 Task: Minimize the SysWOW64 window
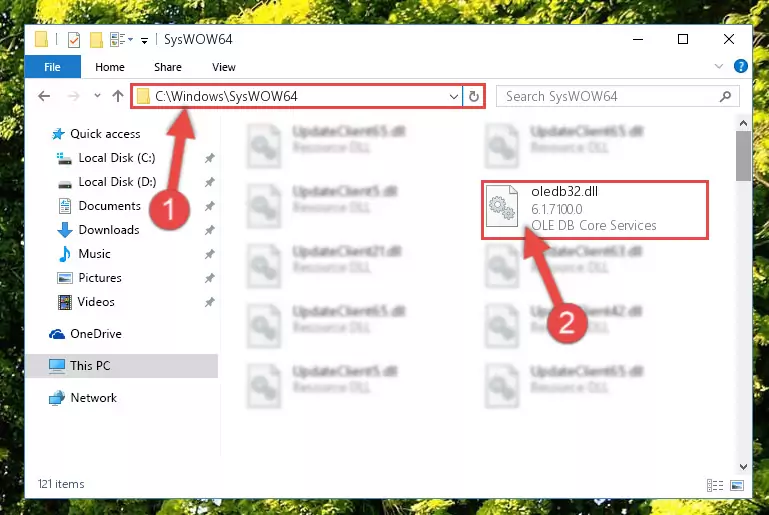pos(638,39)
